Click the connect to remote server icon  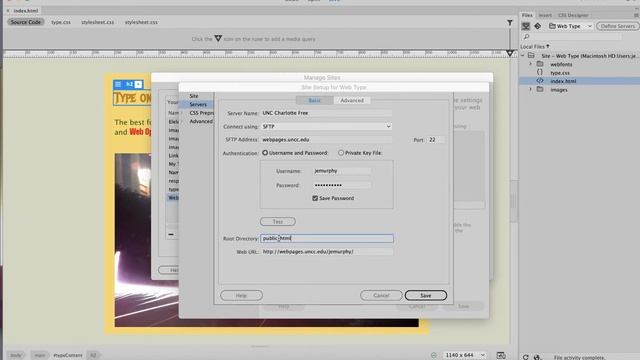pyautogui.click(x=526, y=26)
